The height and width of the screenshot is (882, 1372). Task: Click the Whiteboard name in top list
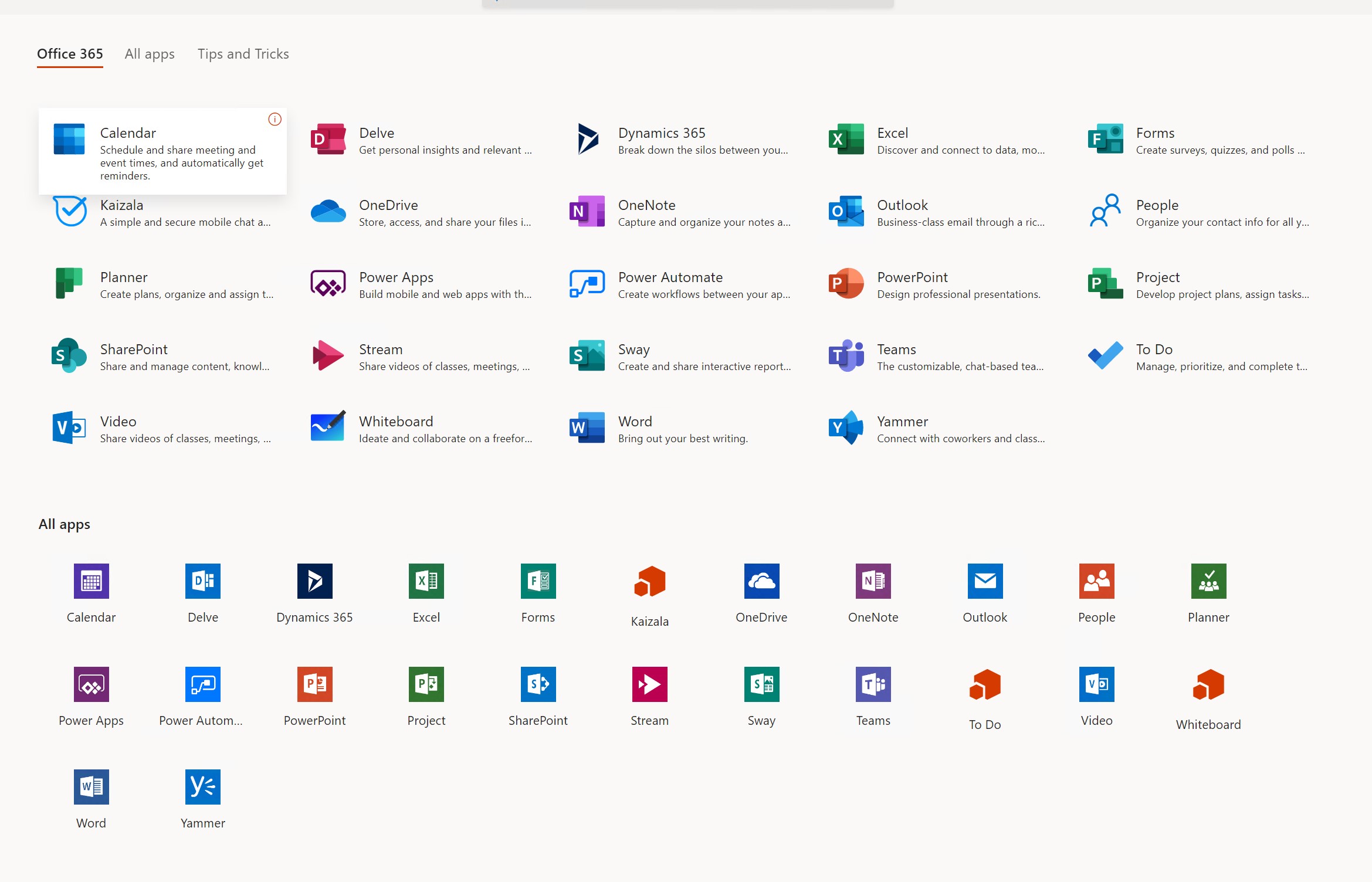[x=396, y=422]
